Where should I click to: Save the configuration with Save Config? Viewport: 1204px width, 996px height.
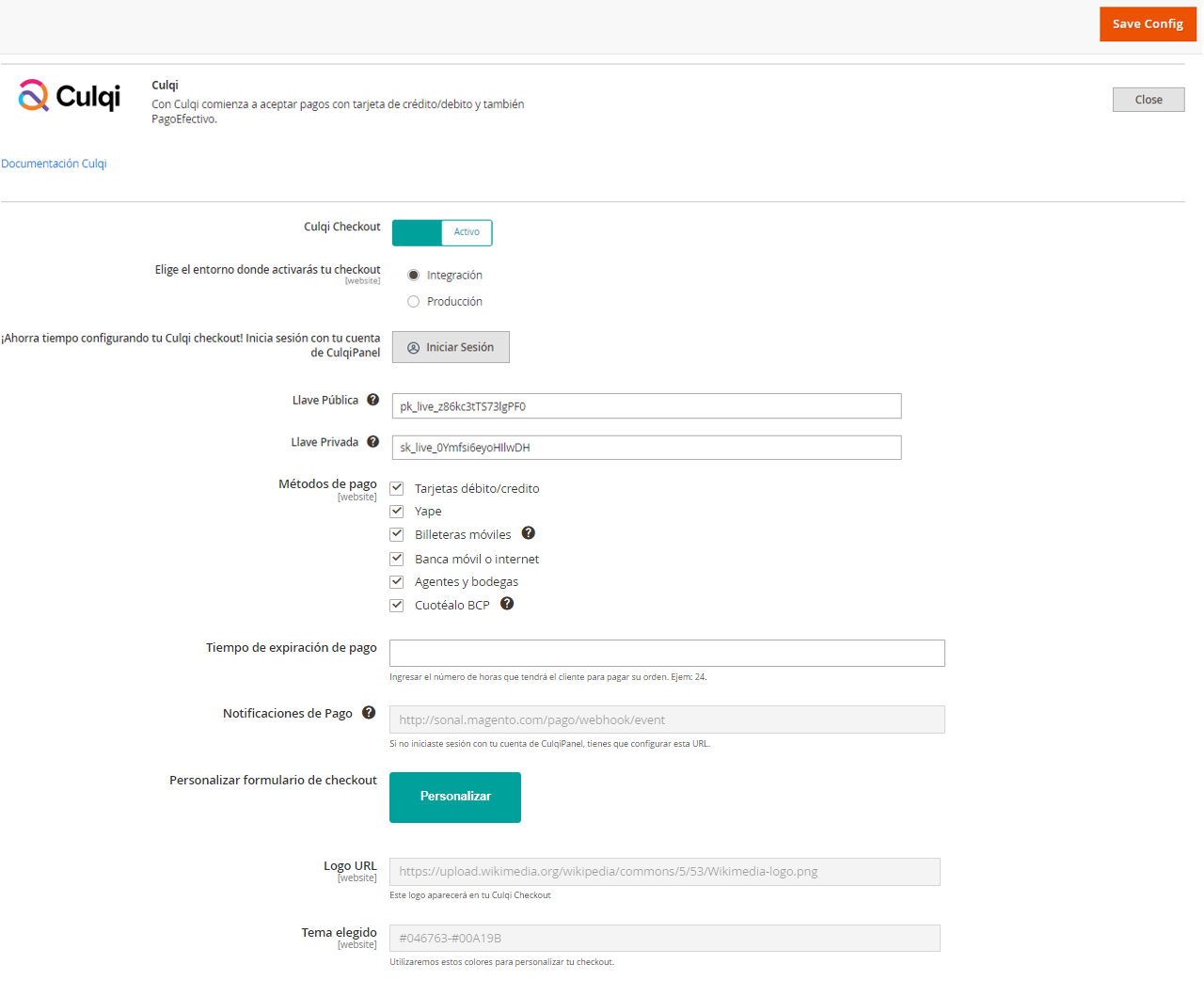click(1148, 24)
